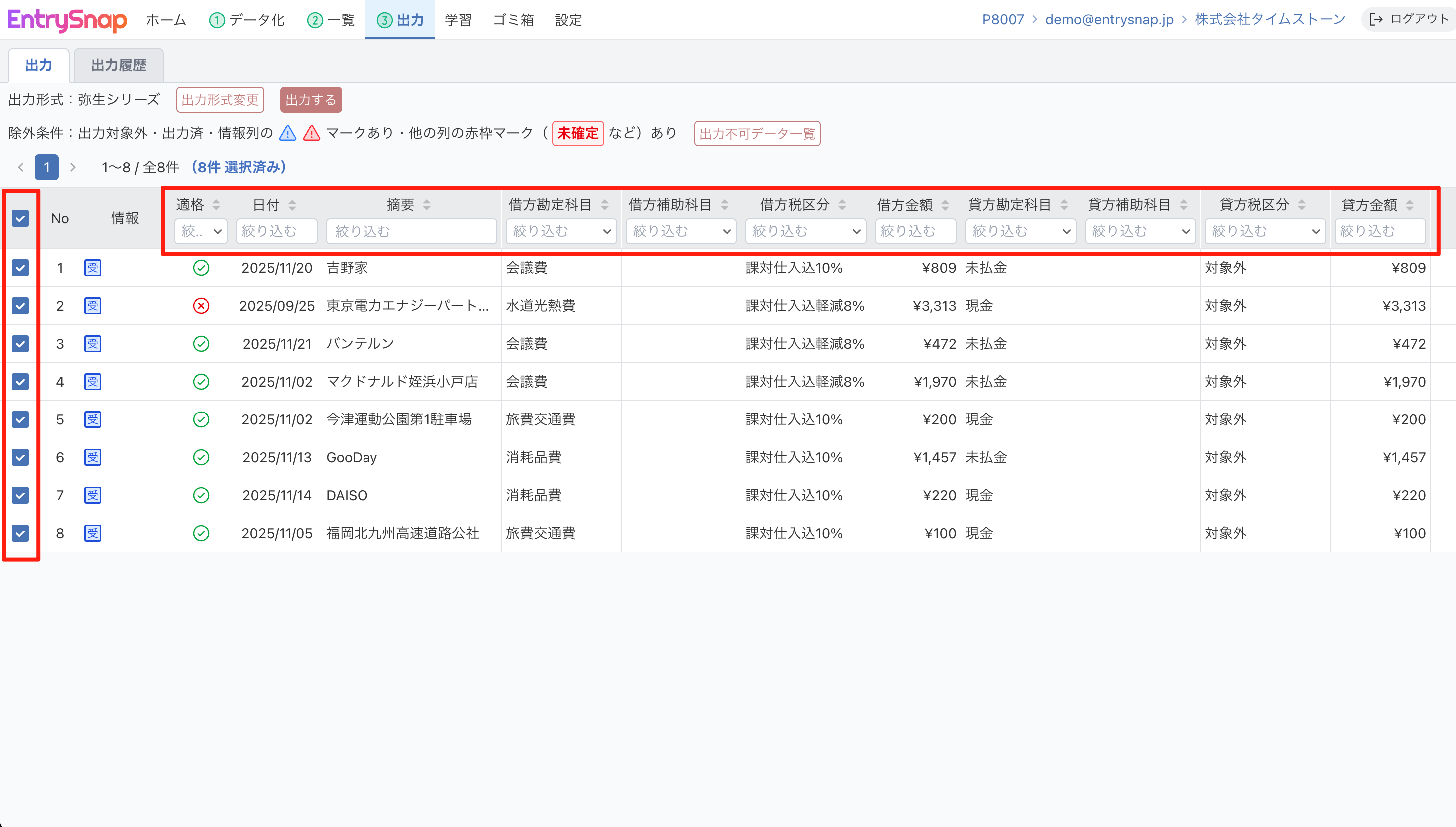
Task: Click the 借方金額 filter input field
Action: tap(915, 231)
